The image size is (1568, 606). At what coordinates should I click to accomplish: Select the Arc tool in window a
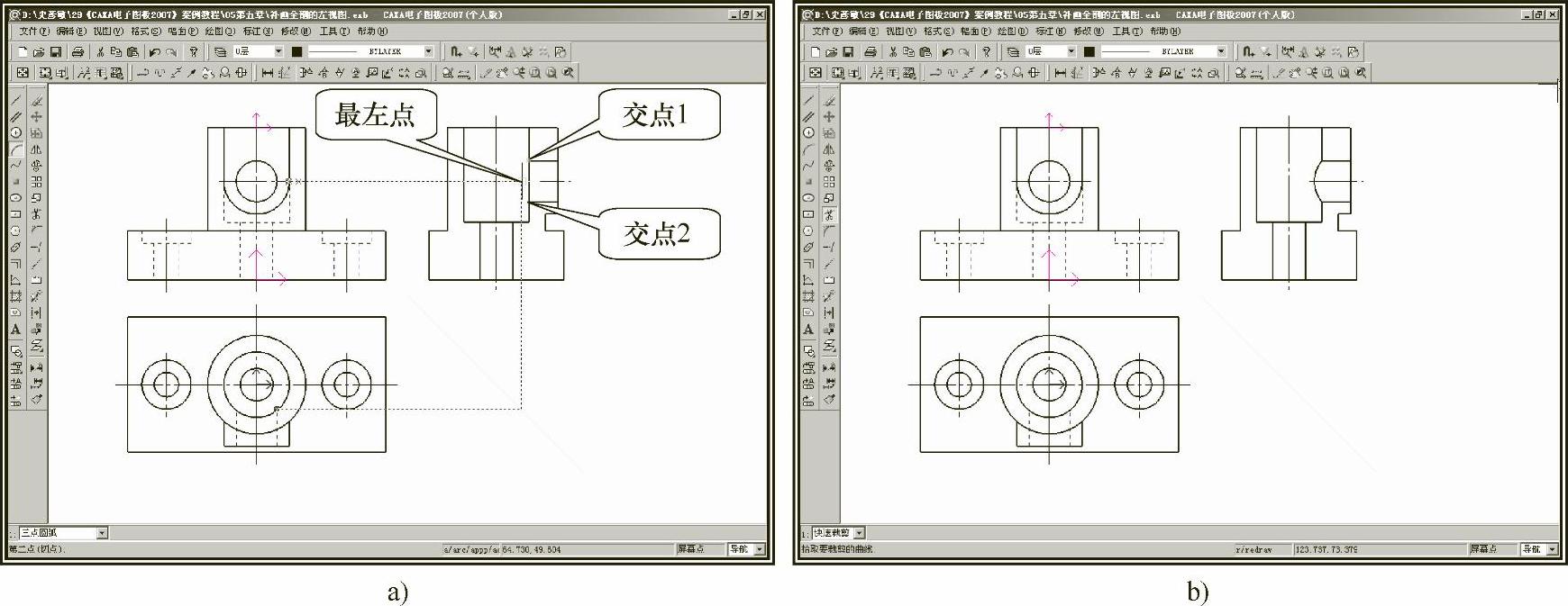click(15, 149)
